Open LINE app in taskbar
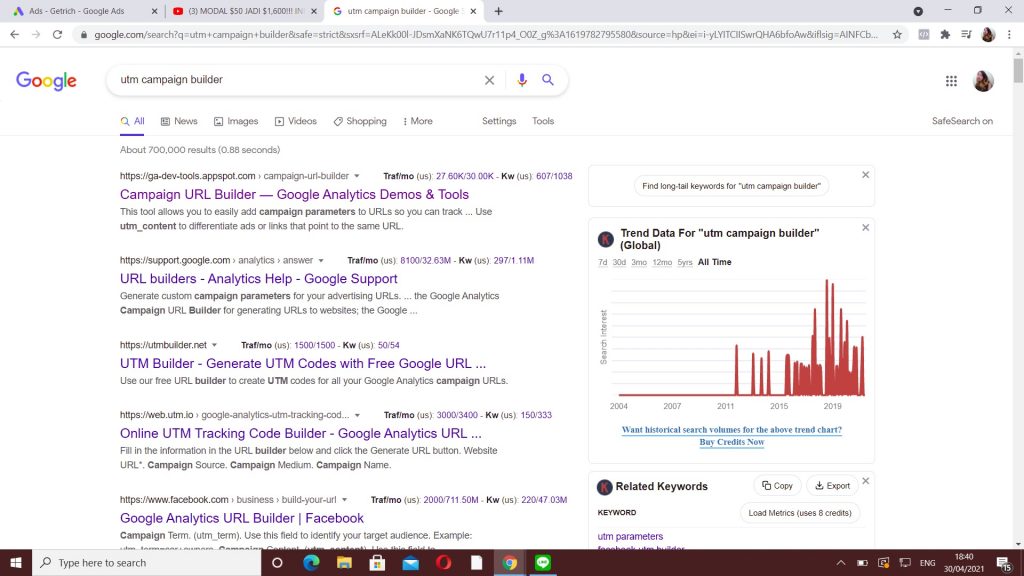Screen dimensions: 1024x576 [x=543, y=562]
